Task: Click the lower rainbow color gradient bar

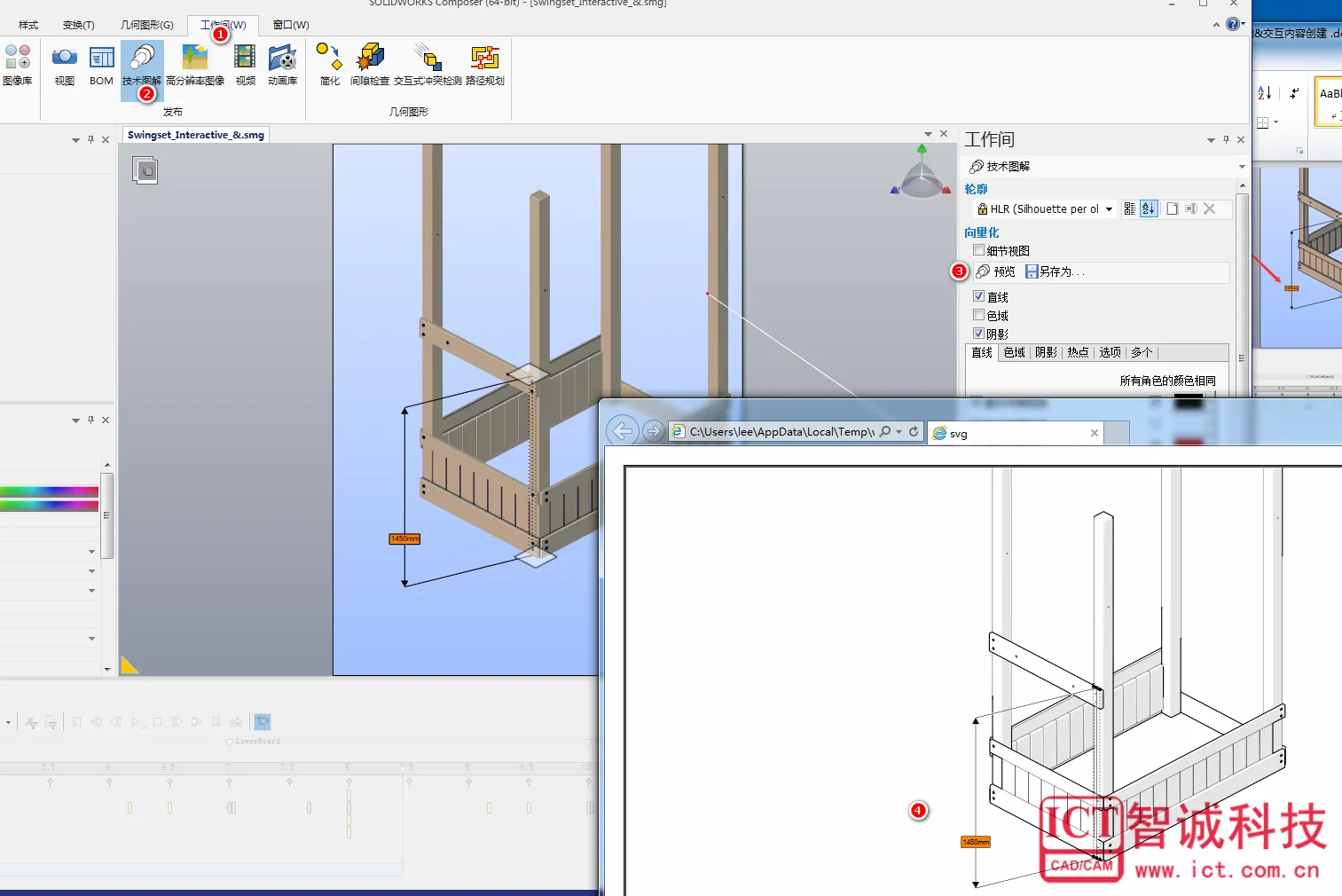Action: point(49,506)
